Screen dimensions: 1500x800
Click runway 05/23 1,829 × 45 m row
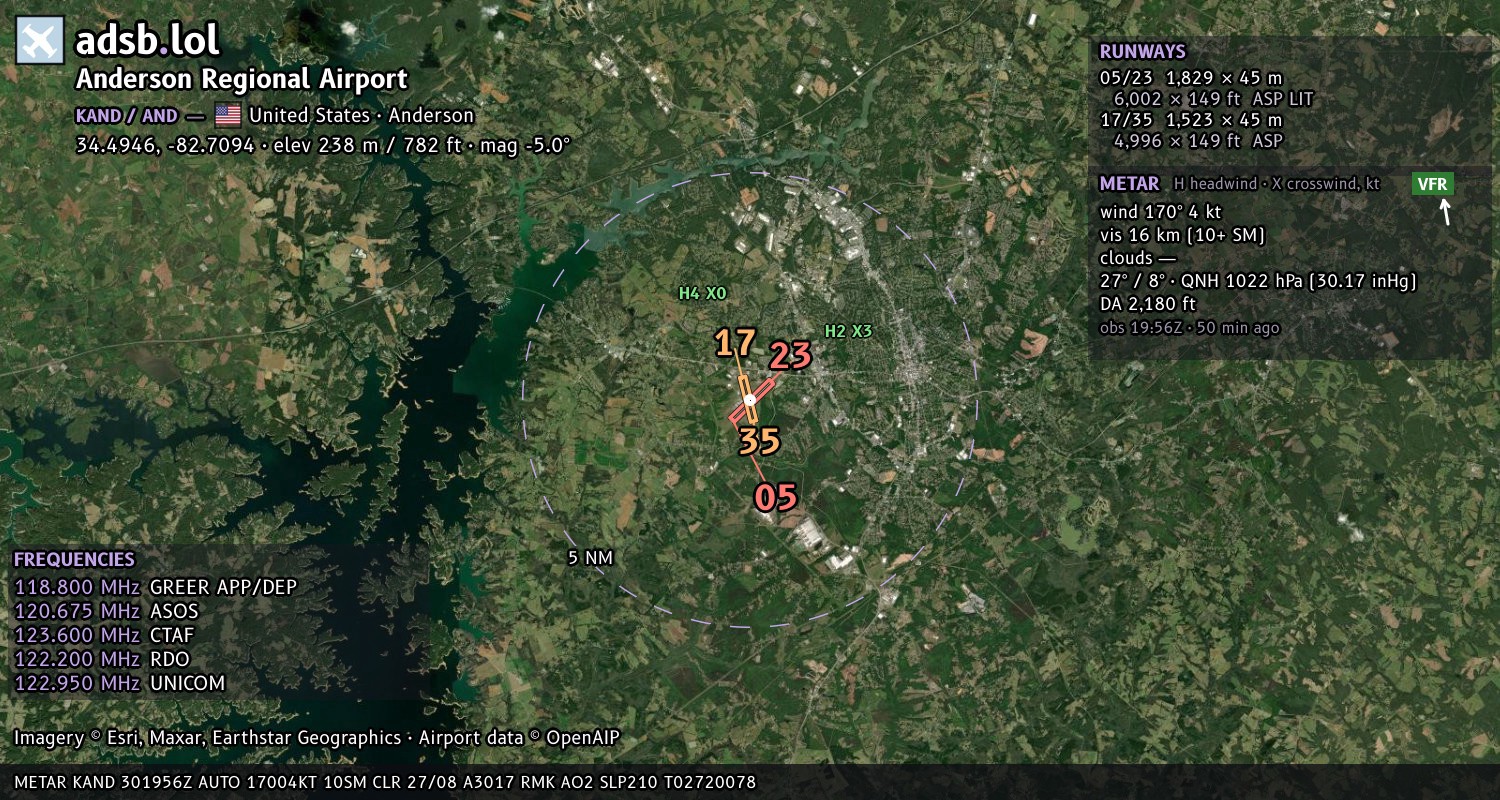[x=1191, y=77]
